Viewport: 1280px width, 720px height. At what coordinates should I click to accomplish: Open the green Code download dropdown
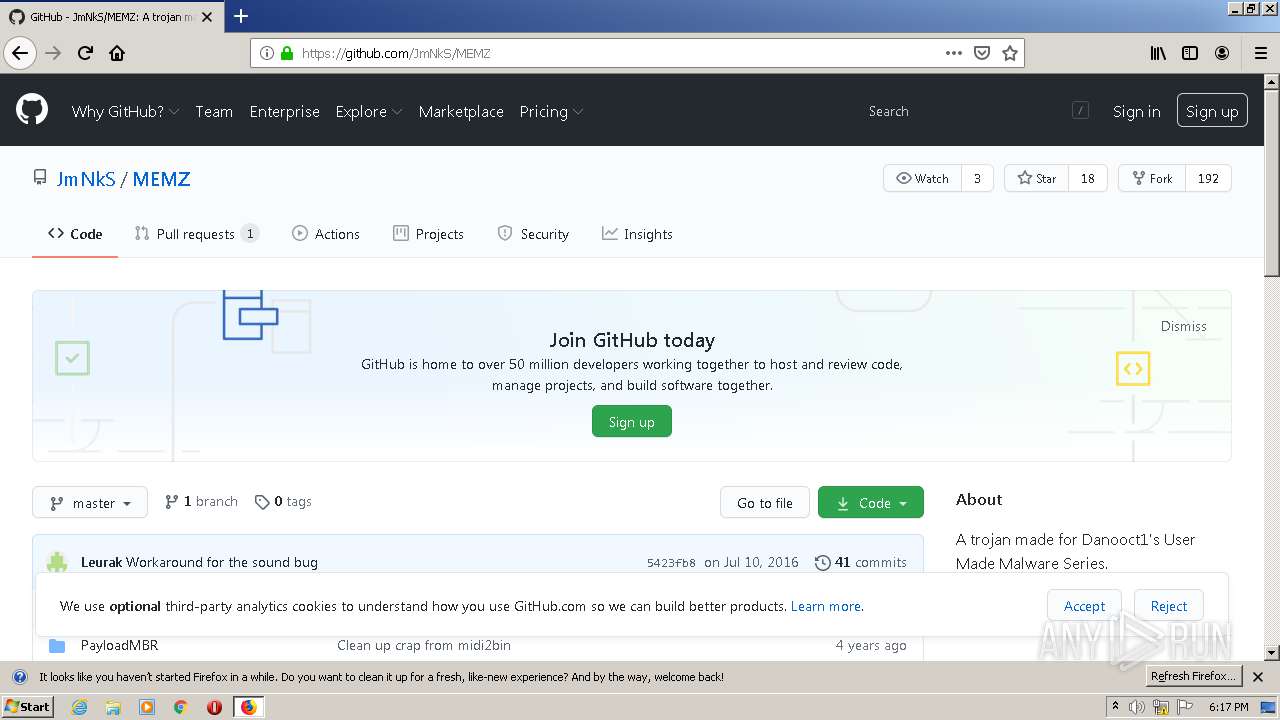(871, 502)
